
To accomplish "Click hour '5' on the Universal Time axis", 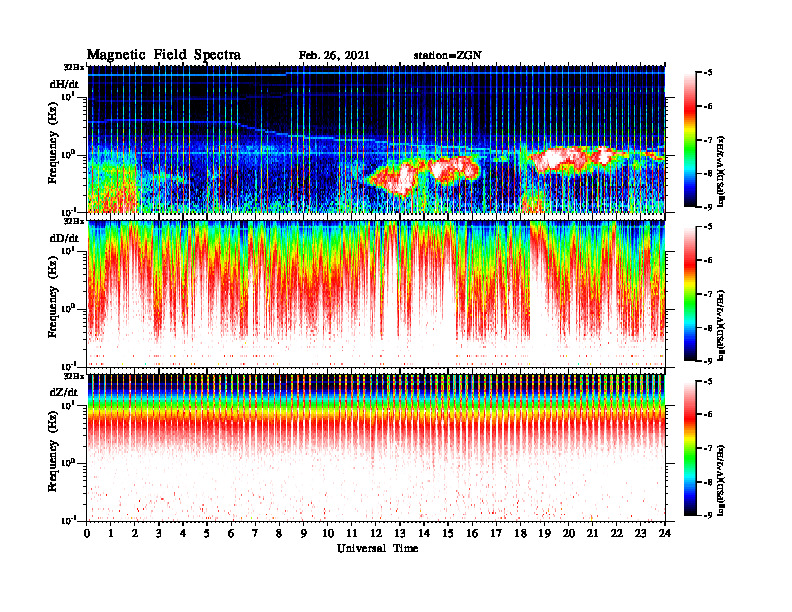I will 207,533.
